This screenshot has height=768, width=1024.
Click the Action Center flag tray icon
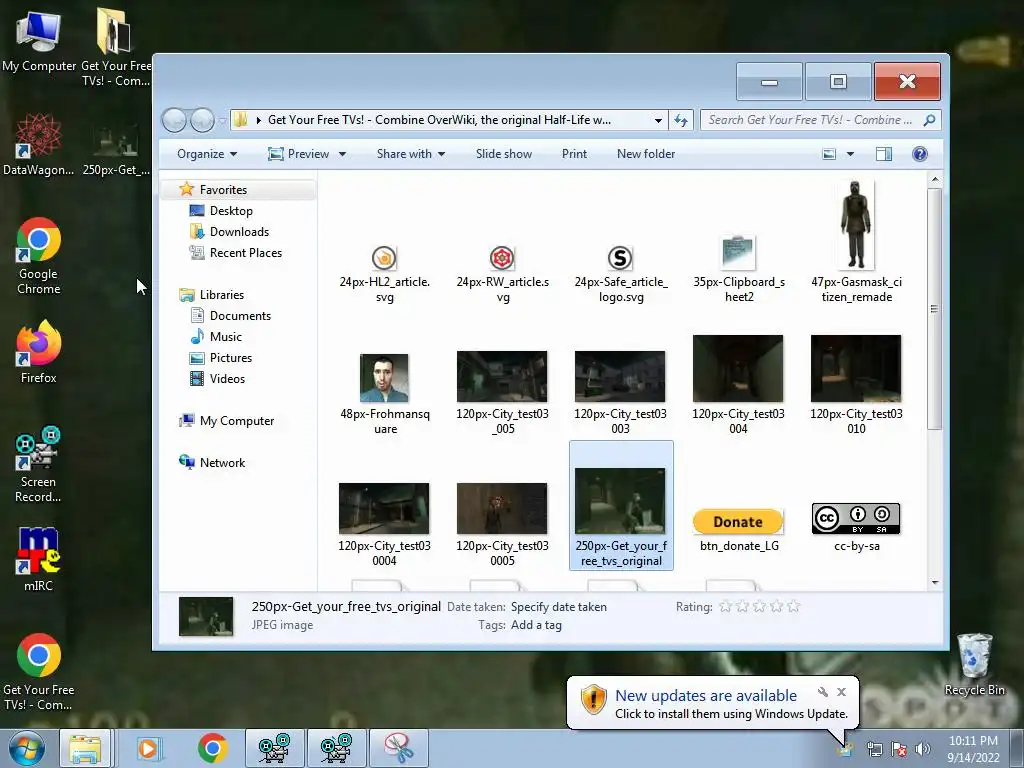899,749
